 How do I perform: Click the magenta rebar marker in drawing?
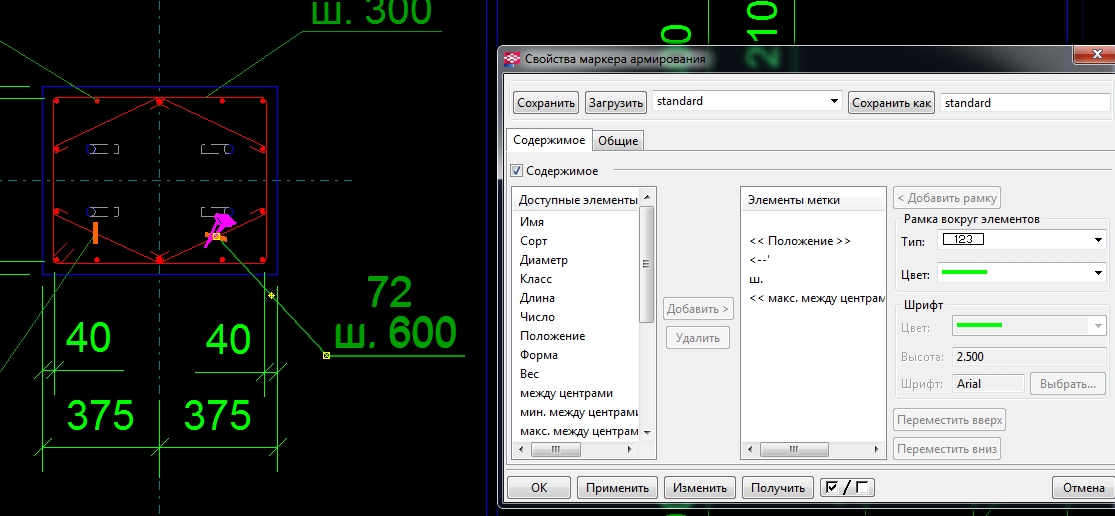225,220
